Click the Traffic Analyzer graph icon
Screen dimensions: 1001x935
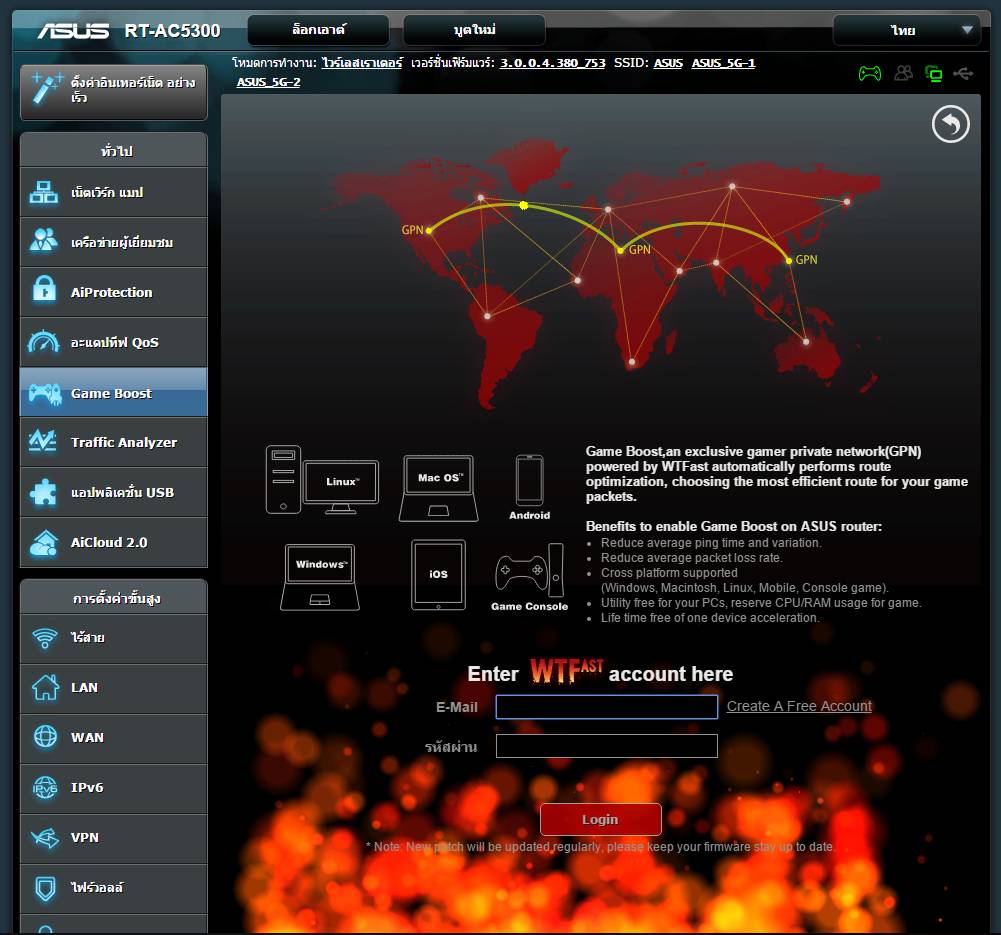[x=43, y=440]
